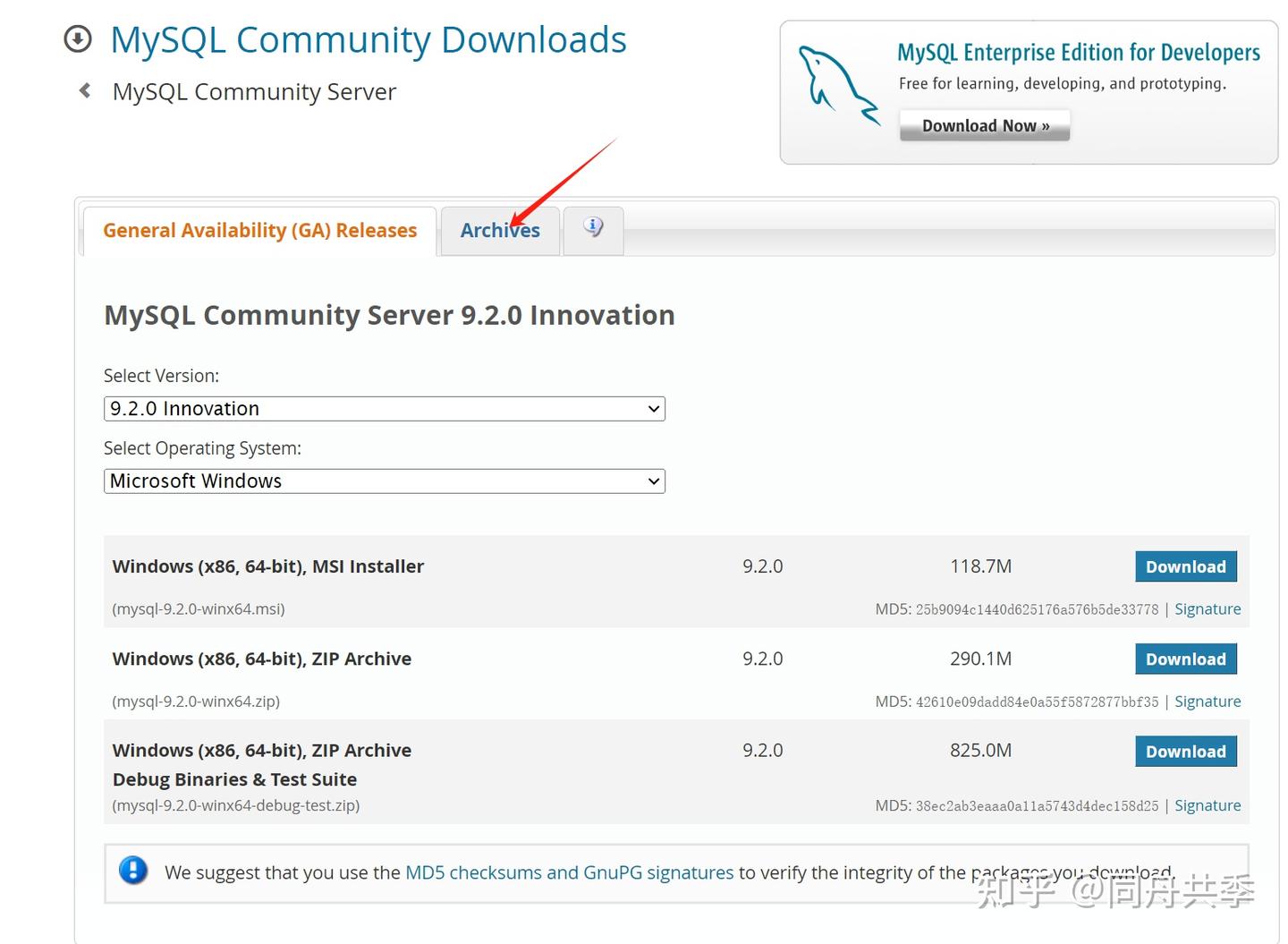Click the MySQL dolphin logo
Screen dimensions: 1288x944
pyautogui.click(x=838, y=86)
